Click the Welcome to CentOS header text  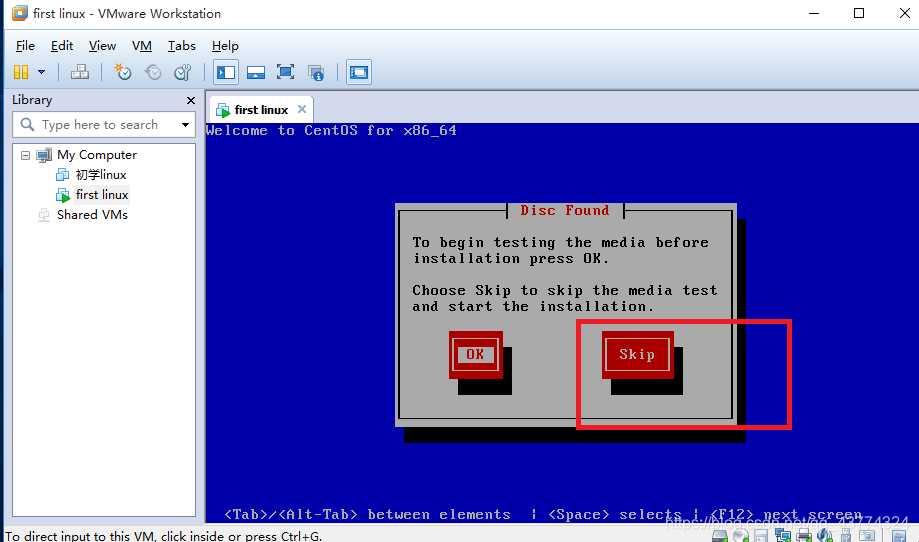[x=331, y=131]
